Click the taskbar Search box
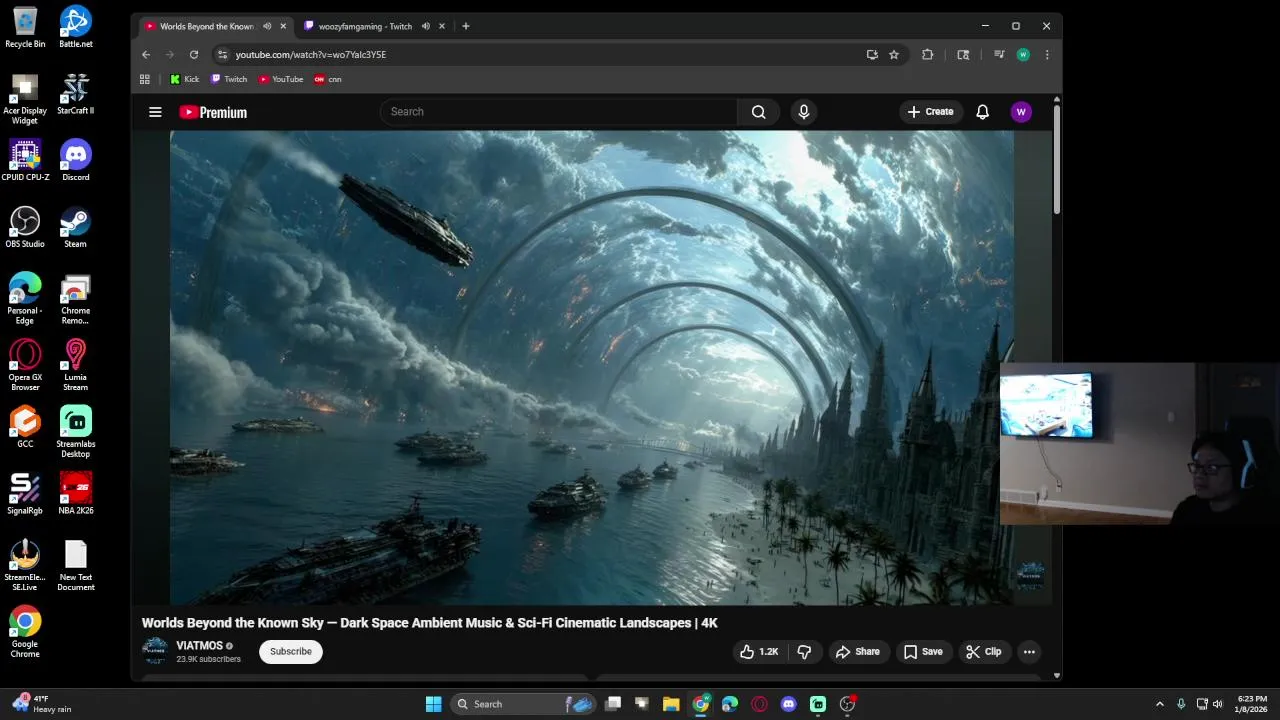1280x720 pixels. tap(525, 704)
